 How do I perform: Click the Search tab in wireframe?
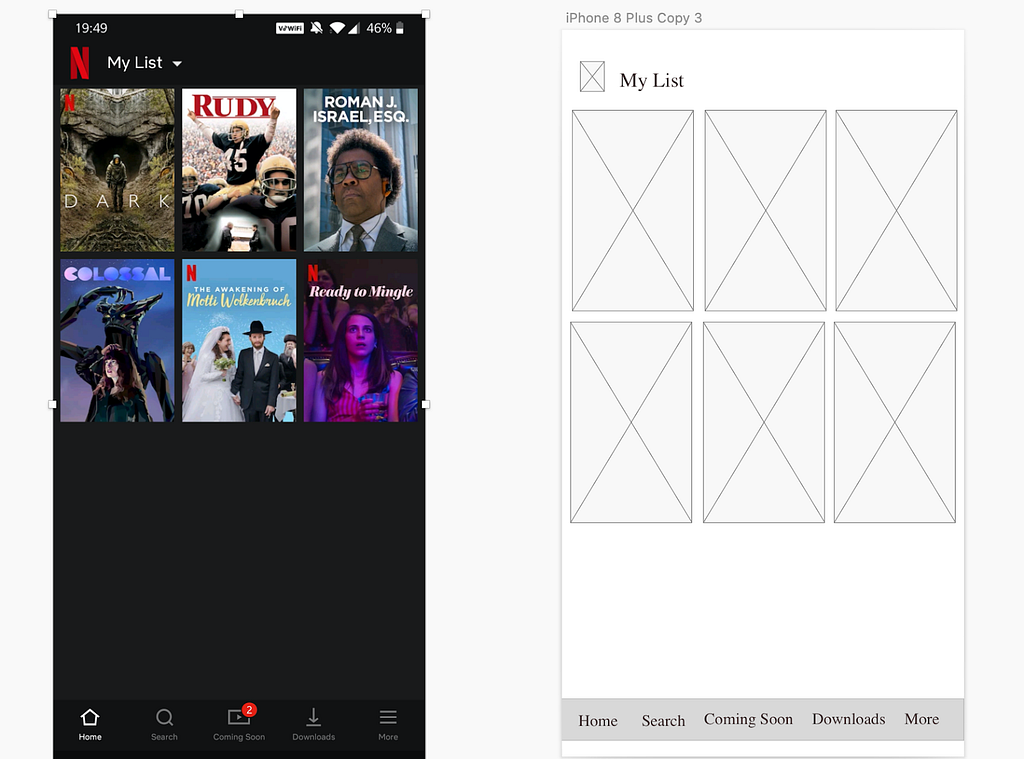point(663,720)
